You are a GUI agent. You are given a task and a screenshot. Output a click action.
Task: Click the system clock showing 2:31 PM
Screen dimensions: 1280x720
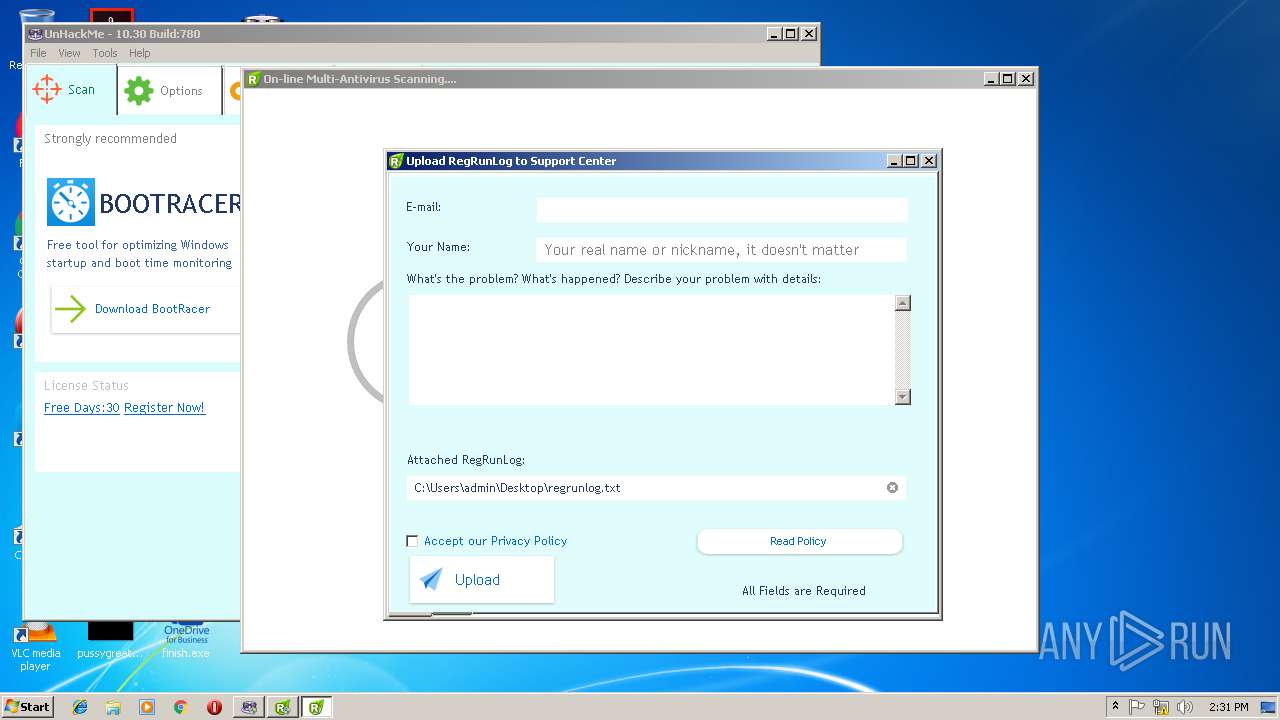(1228, 707)
